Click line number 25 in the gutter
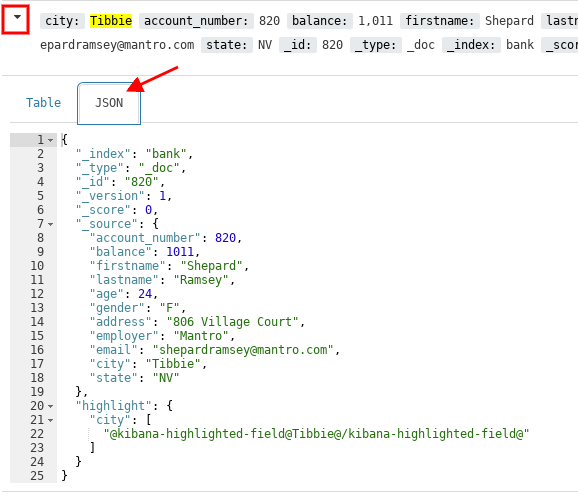This screenshot has height=495, width=578. coord(37,476)
